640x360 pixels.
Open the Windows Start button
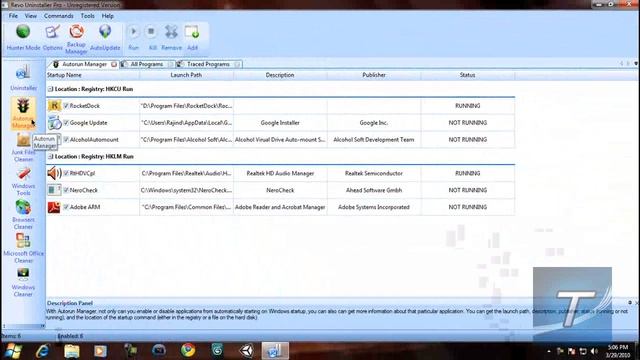coord(13,351)
